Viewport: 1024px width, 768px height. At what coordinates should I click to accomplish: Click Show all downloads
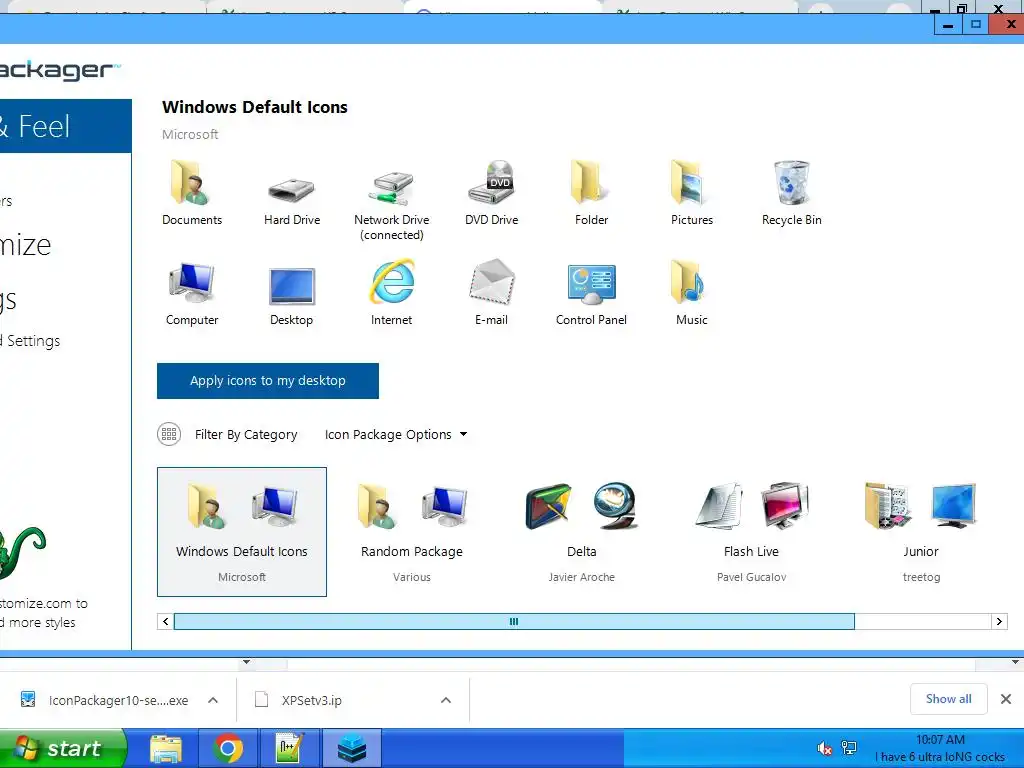pos(948,699)
